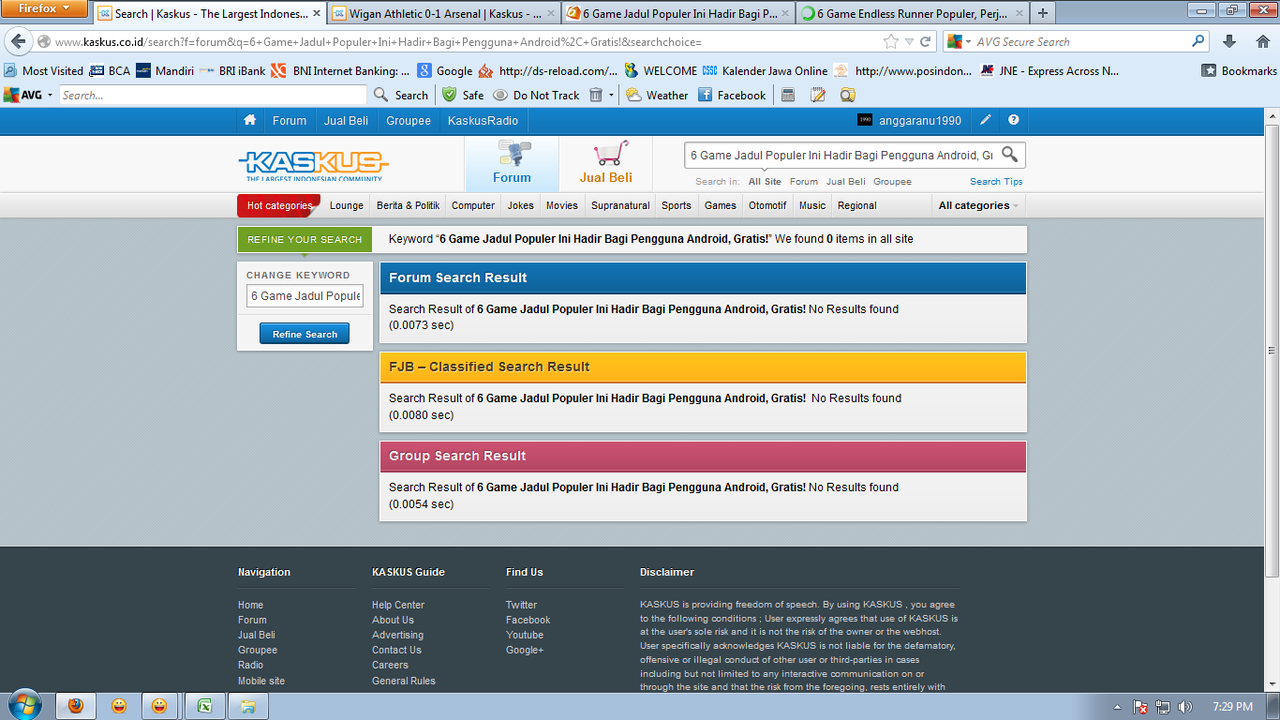Open Supranatural category
Image resolution: width=1280 pixels, height=720 pixels.
(620, 205)
